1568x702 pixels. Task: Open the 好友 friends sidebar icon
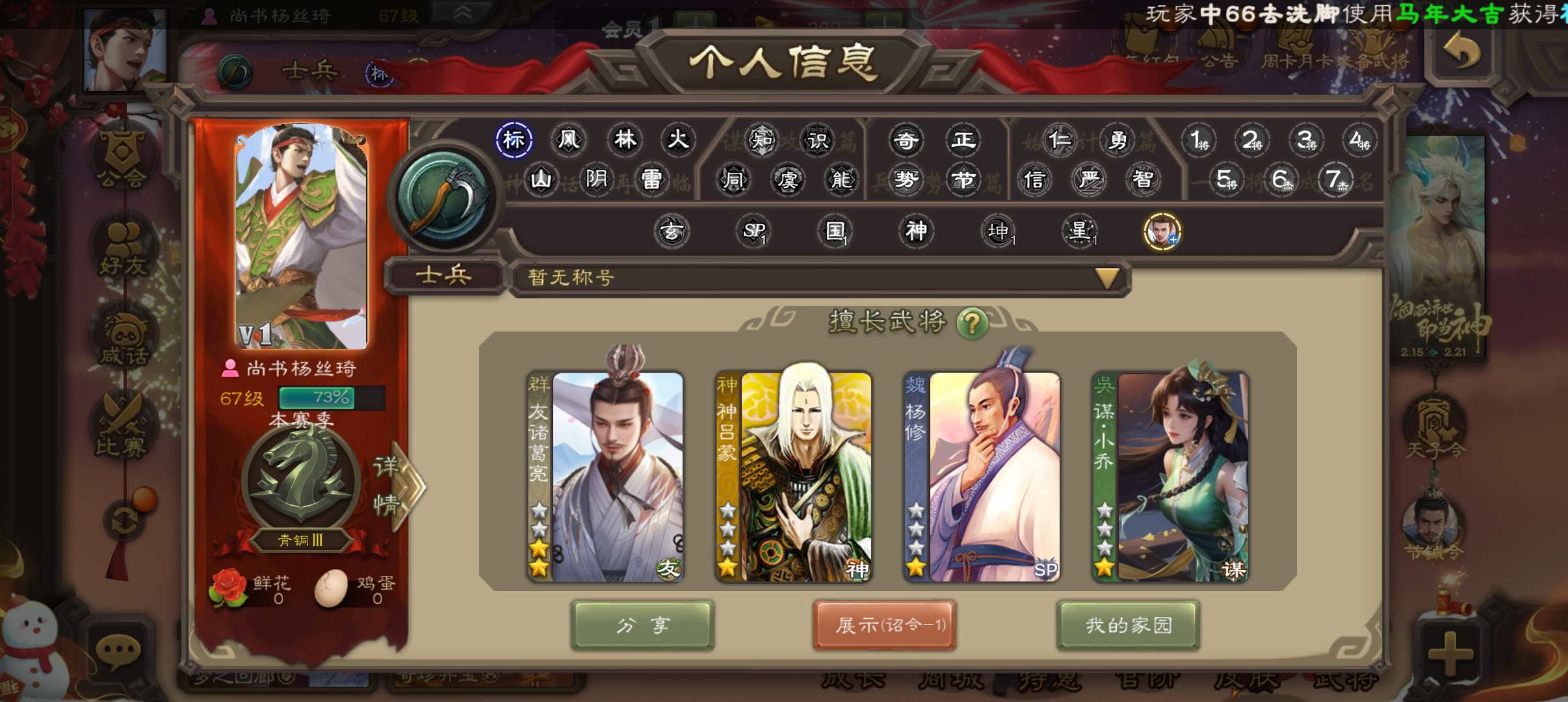123,248
